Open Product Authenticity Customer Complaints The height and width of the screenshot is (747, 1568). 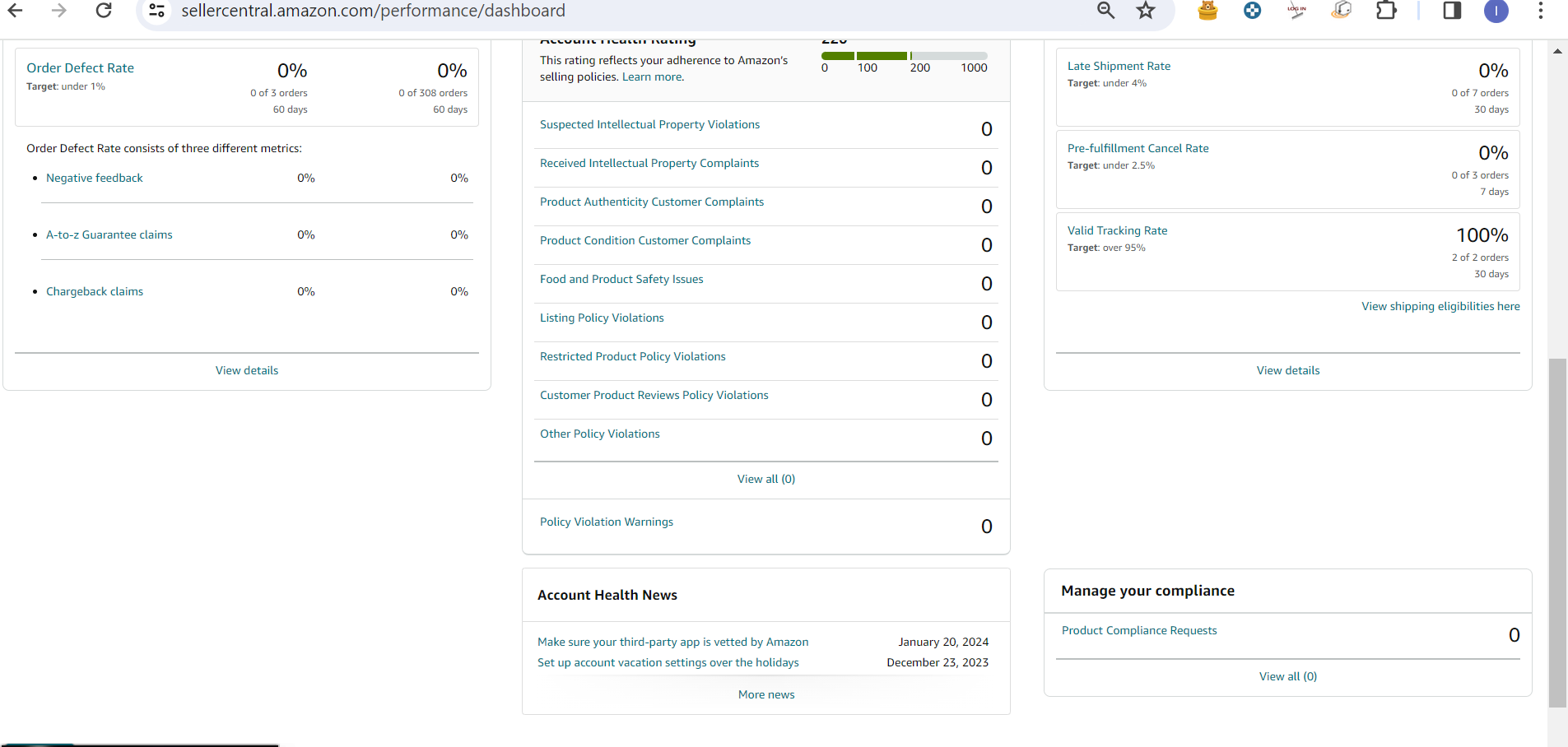652,202
